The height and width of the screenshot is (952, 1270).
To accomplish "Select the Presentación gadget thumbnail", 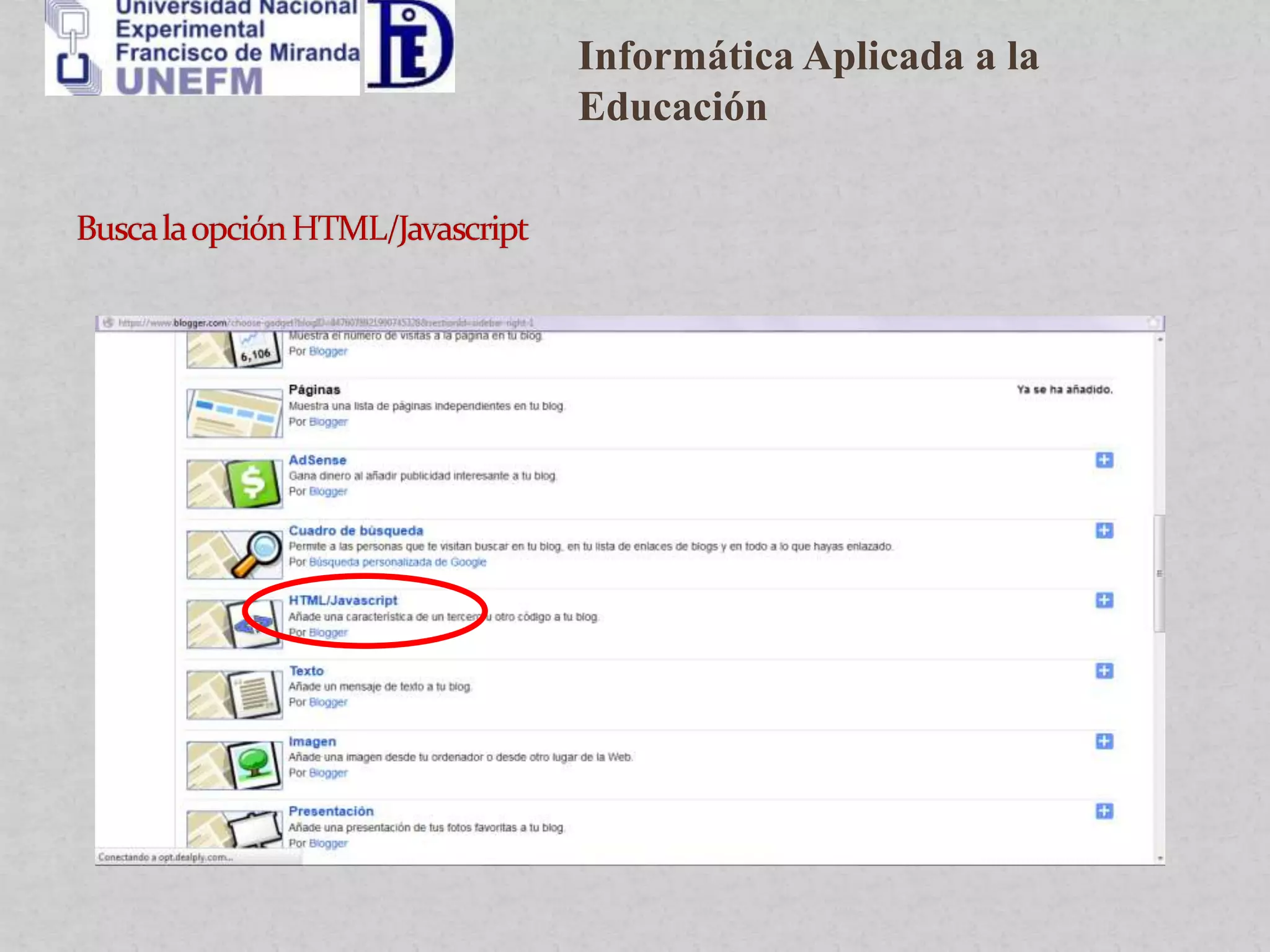I will click(234, 829).
